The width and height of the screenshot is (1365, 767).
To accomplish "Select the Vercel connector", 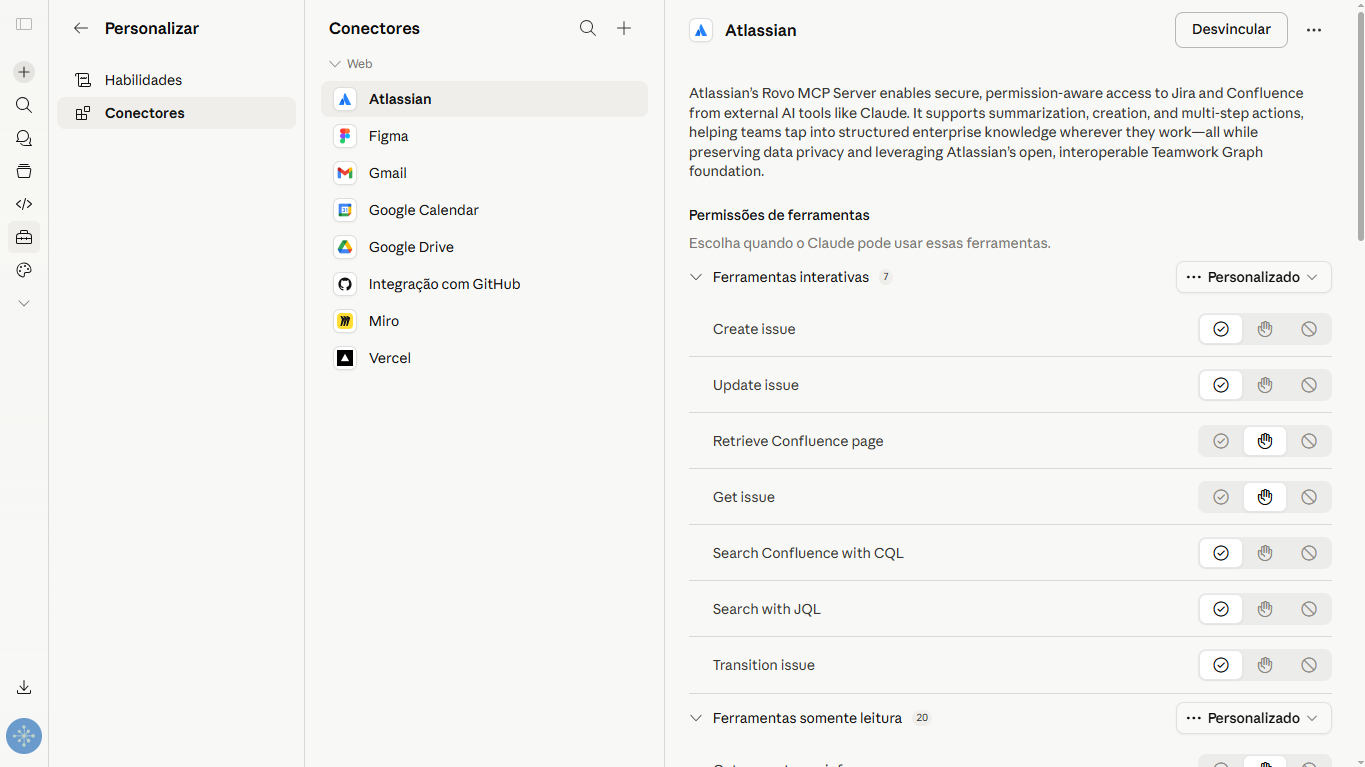I will 484,358.
